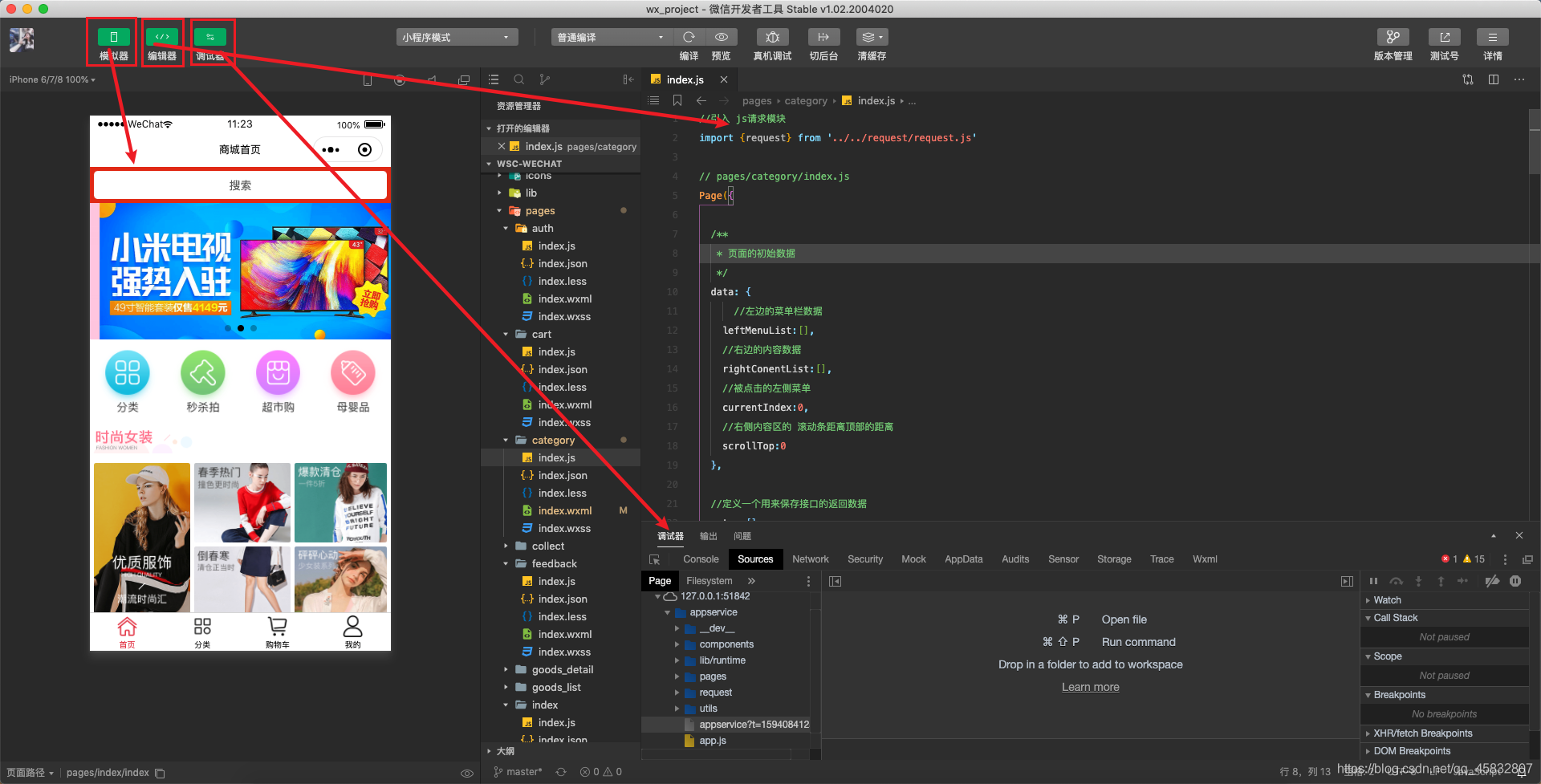
Task: Expand the outline section
Action: (489, 752)
